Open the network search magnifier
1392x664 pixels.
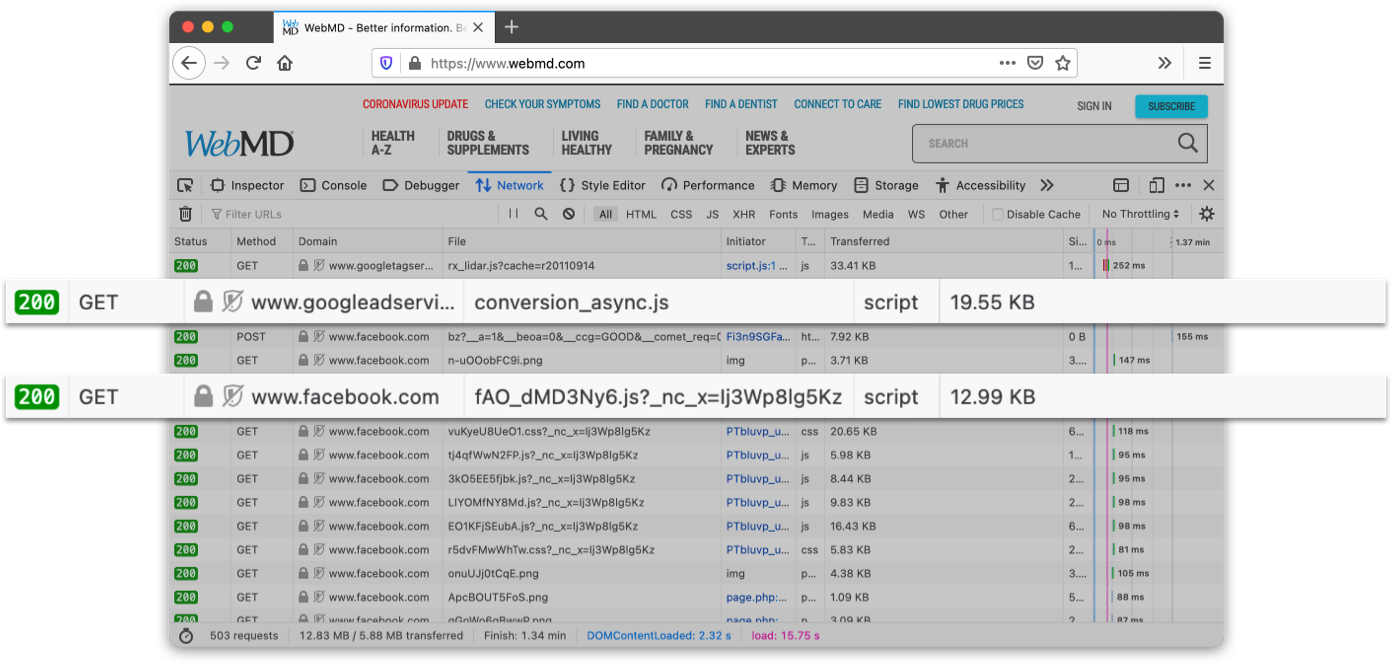541,214
